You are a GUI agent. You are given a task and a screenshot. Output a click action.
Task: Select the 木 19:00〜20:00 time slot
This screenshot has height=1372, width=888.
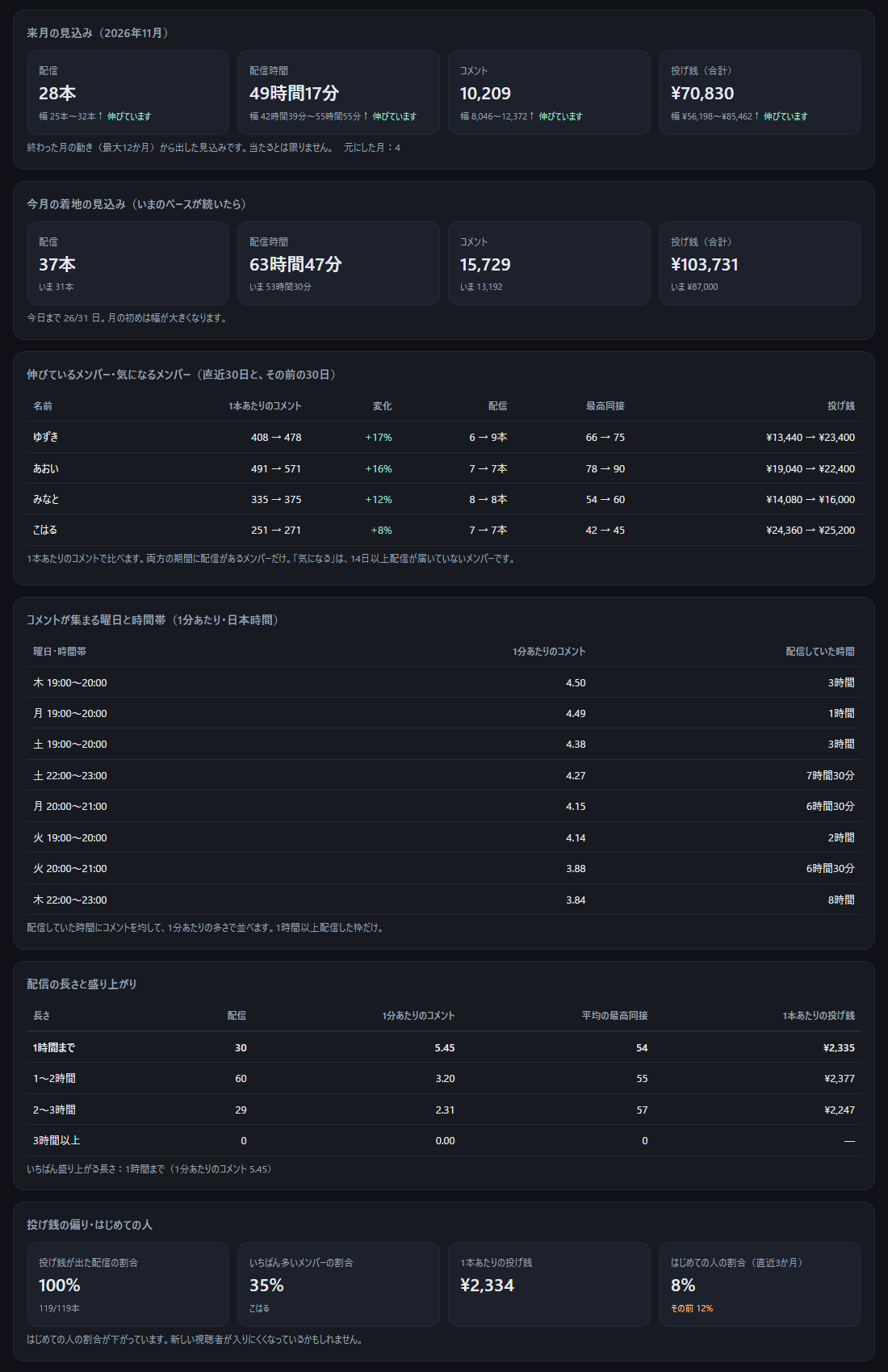[x=70, y=682]
